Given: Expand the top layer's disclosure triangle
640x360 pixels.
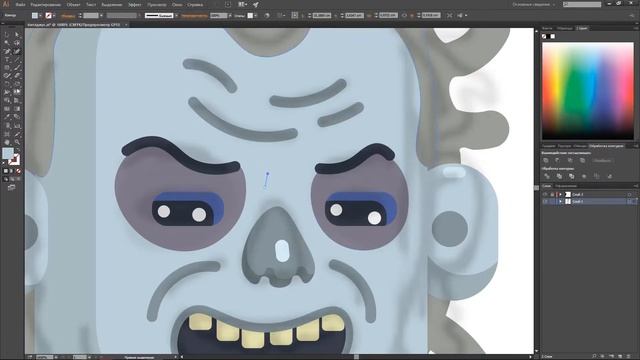Looking at the screenshot, I should pos(560,195).
